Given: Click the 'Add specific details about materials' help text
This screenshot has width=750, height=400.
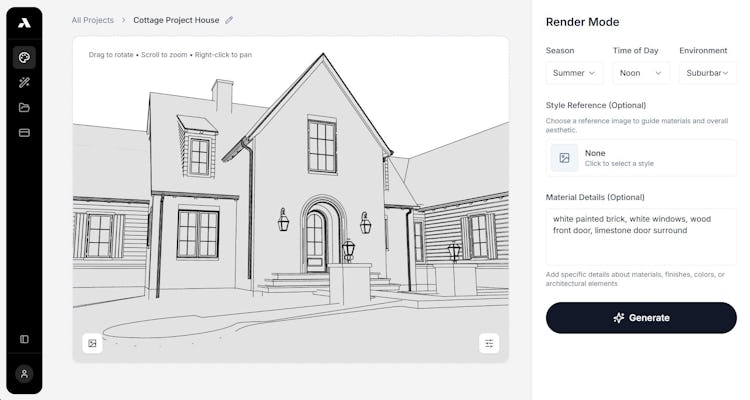Looking at the screenshot, I should (635, 279).
